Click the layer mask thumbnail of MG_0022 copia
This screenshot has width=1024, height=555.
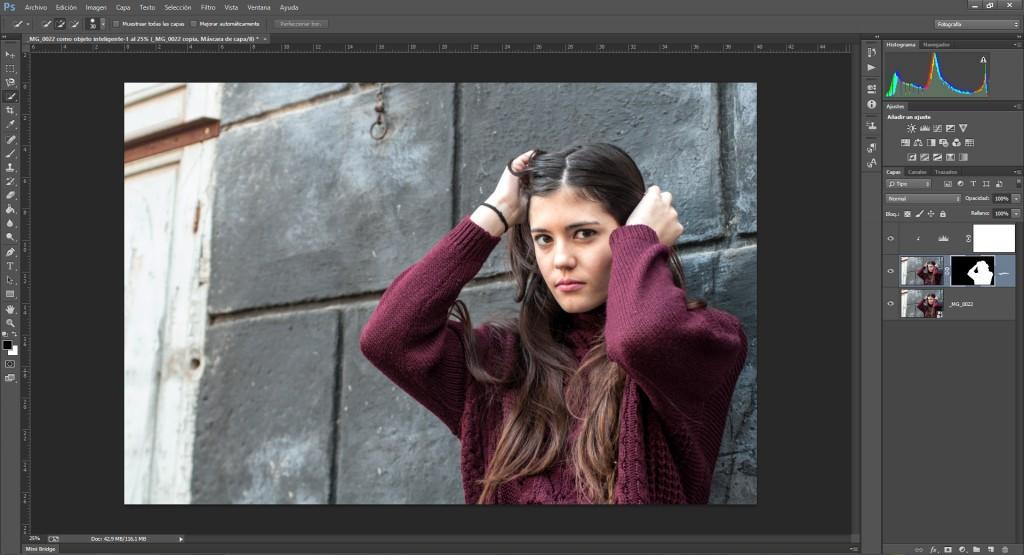[x=971, y=271]
